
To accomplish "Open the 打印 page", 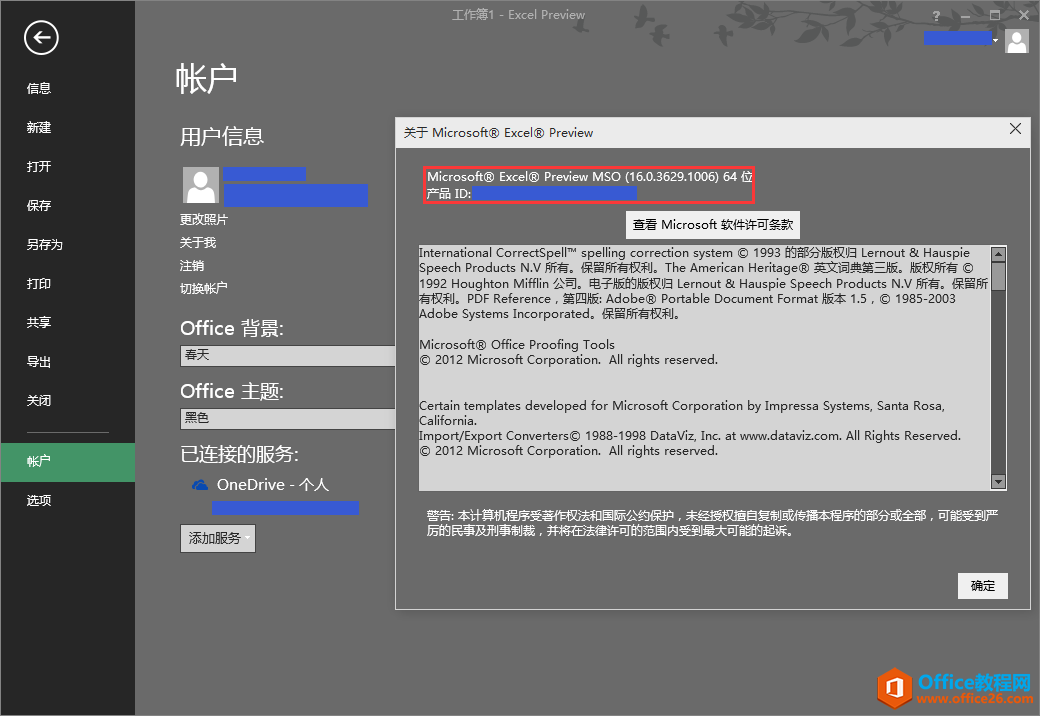I will [38, 284].
